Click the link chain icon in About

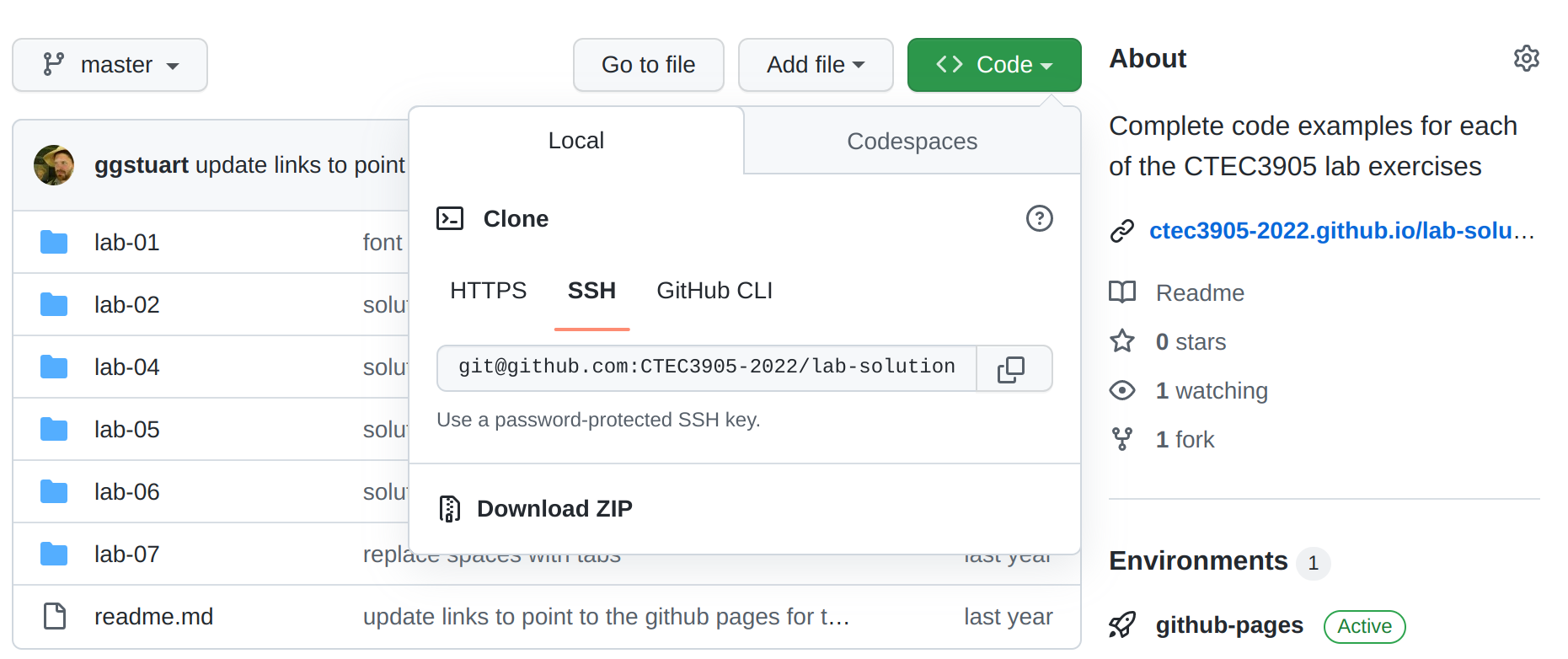[1122, 231]
